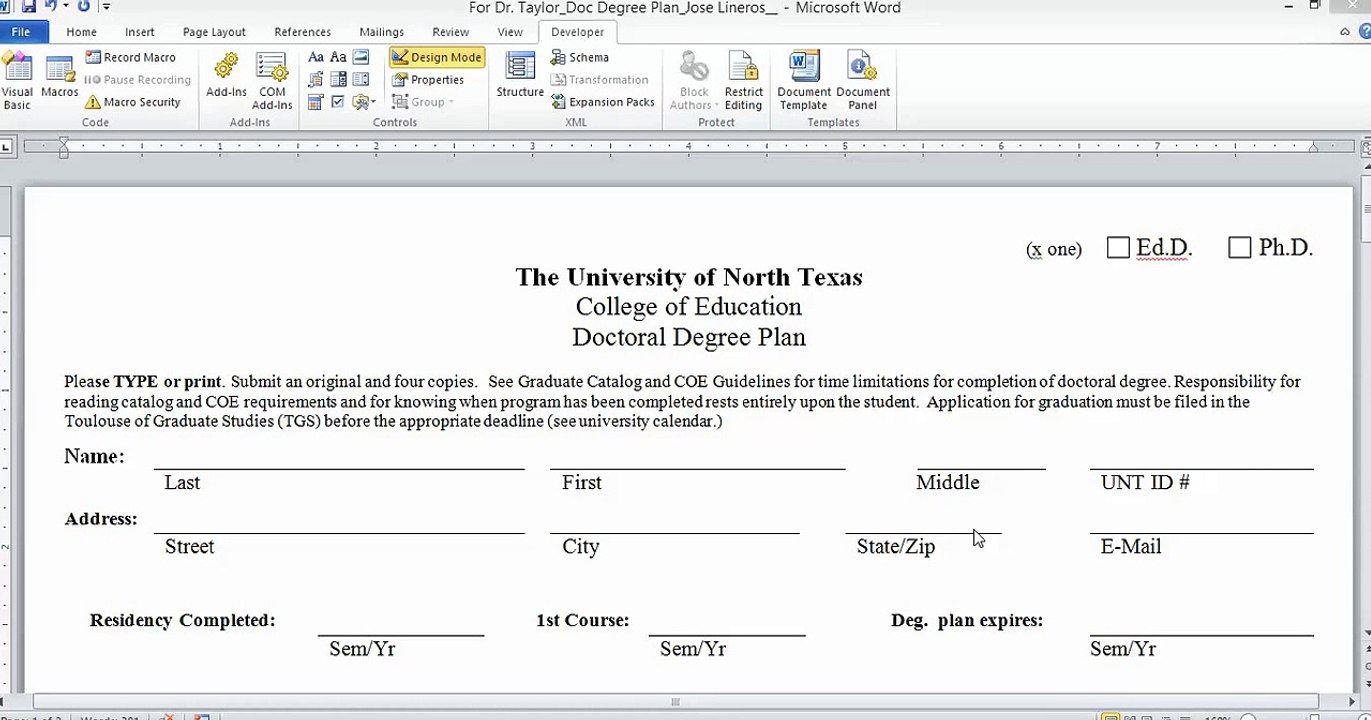1371x720 pixels.
Task: Insert Building Block Gallery content control
Action: [x=316, y=80]
